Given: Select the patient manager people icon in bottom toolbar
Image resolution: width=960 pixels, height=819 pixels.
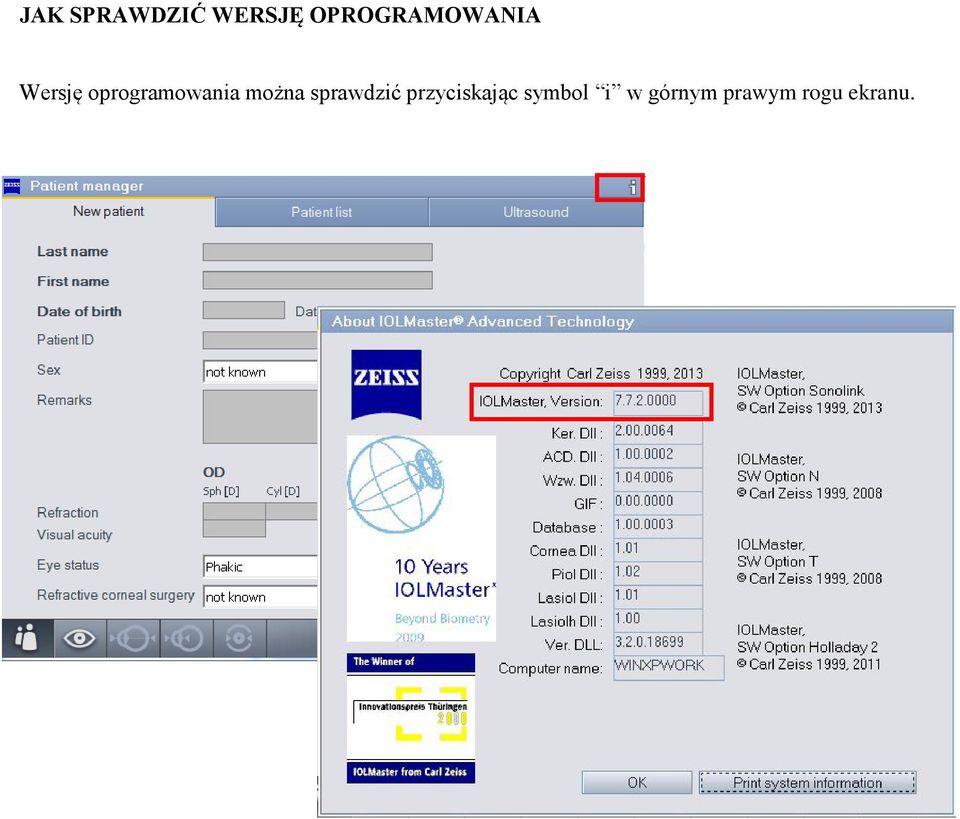Looking at the screenshot, I should coord(27,638).
